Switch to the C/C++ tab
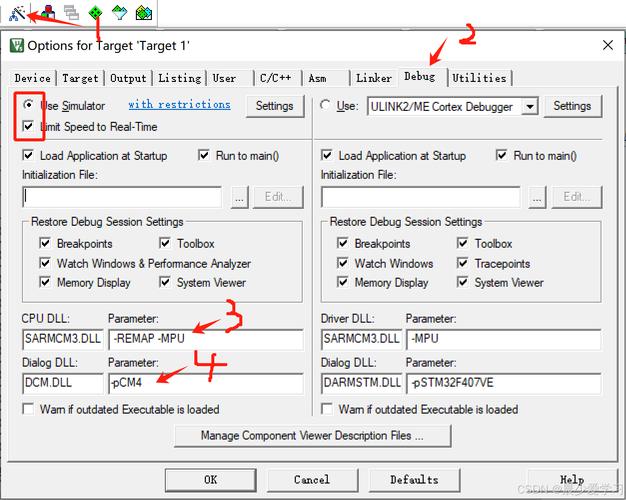 click(276, 78)
